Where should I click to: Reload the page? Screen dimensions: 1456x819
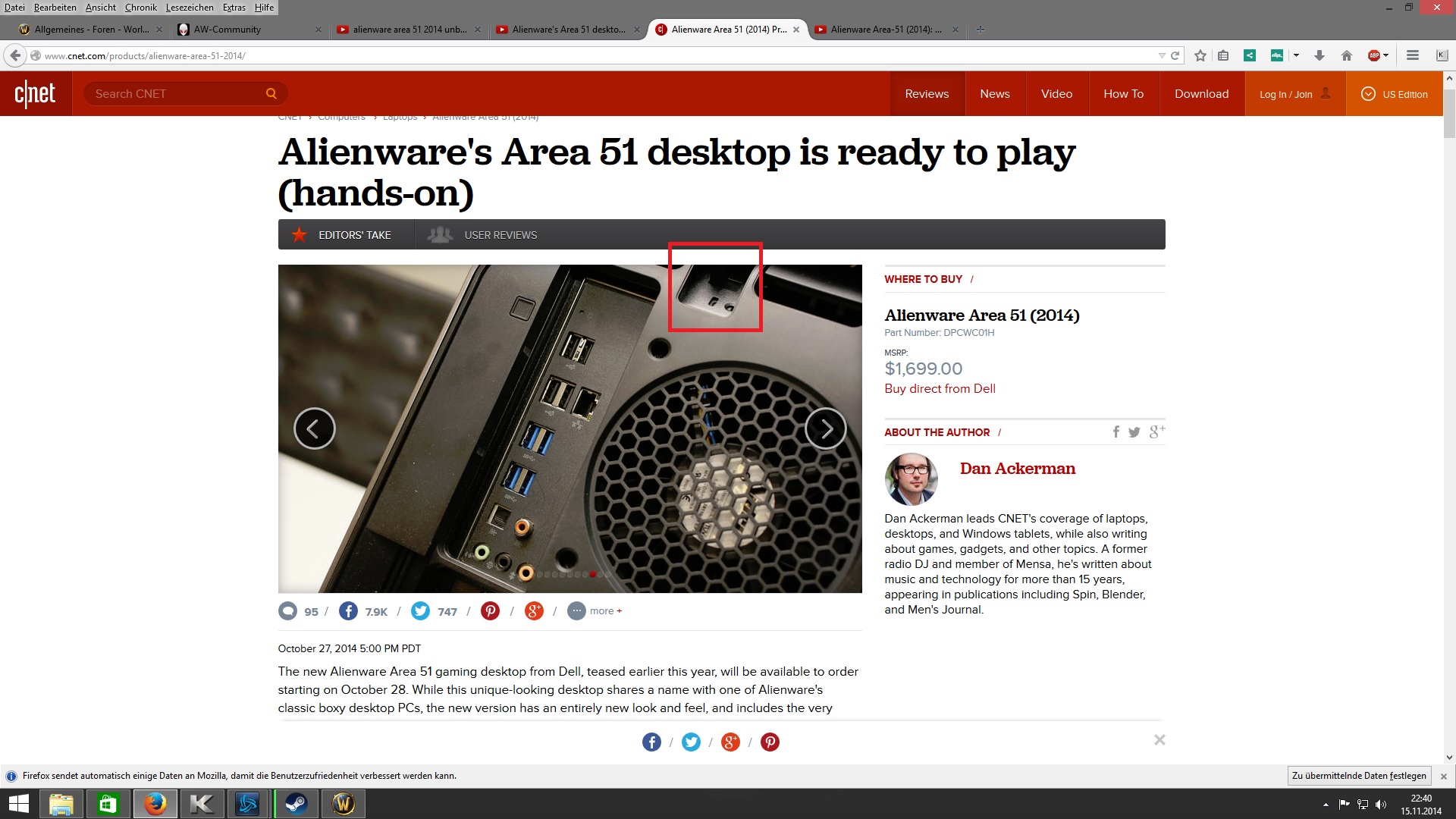pyautogui.click(x=1175, y=55)
